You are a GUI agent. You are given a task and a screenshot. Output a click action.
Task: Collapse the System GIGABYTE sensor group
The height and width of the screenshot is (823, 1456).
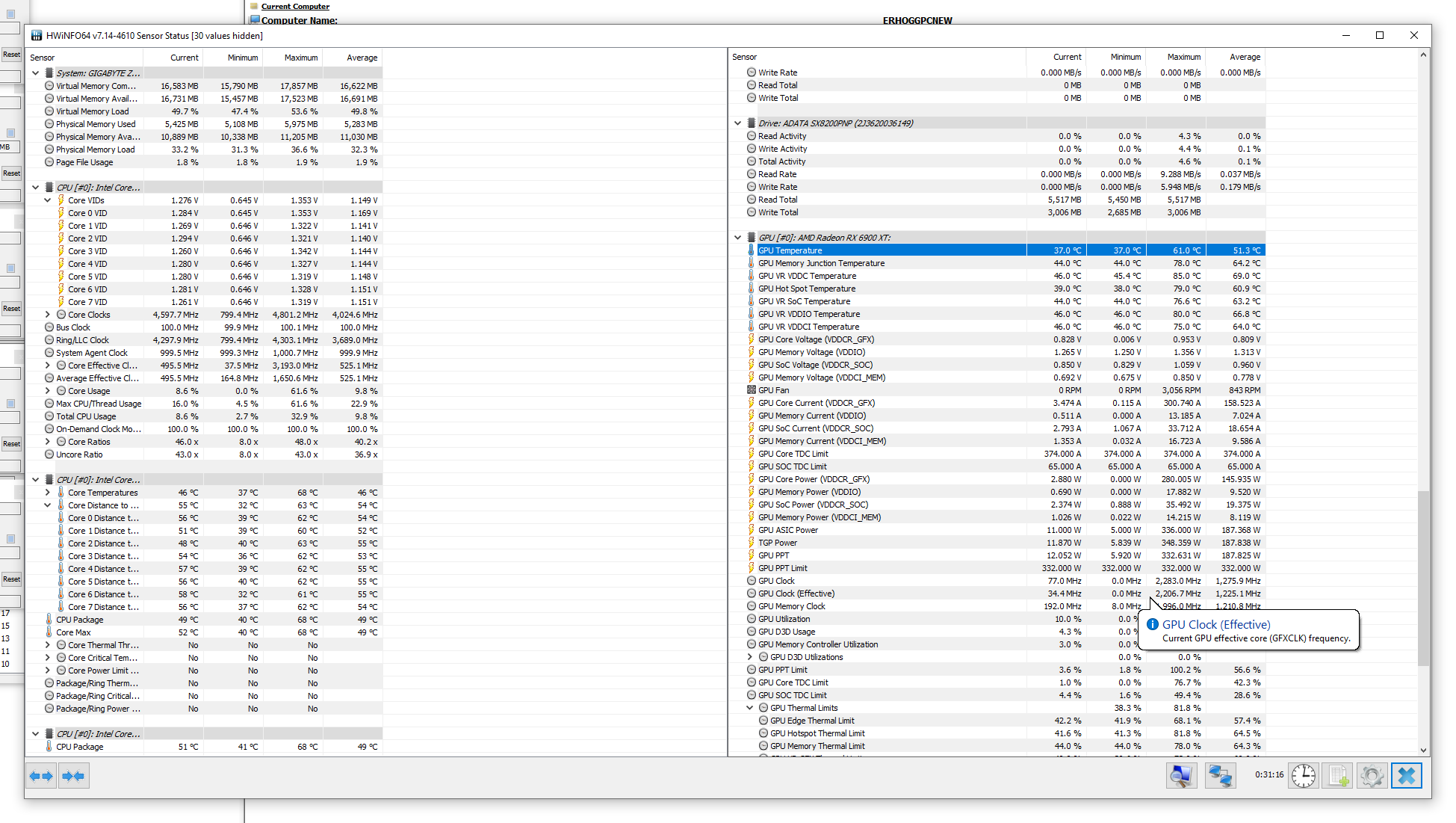point(36,73)
